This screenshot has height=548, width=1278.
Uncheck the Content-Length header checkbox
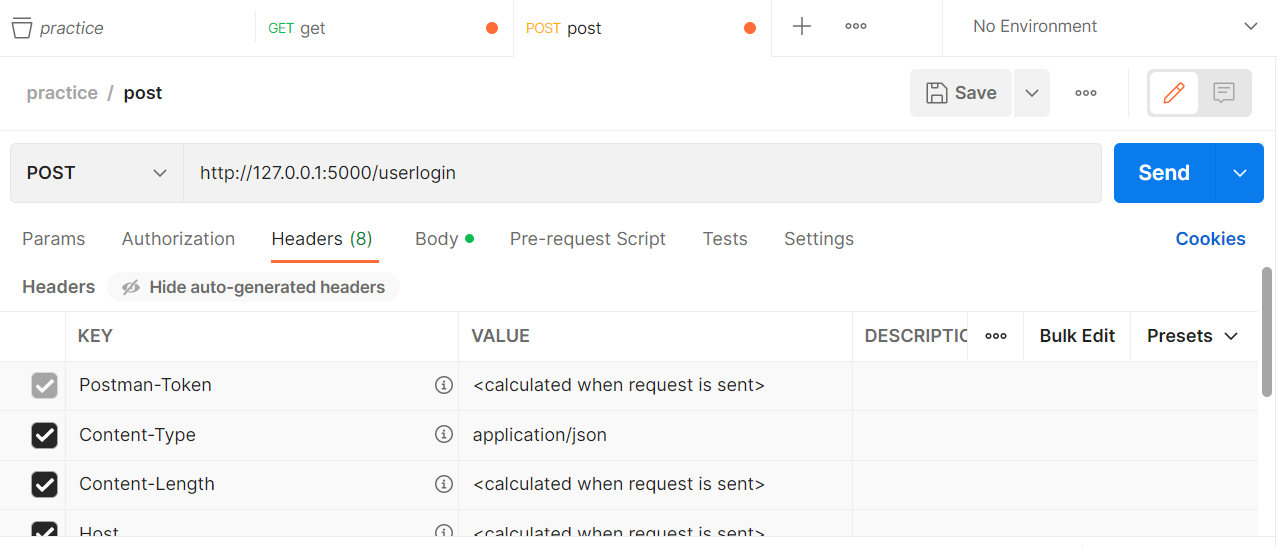pyautogui.click(x=44, y=484)
